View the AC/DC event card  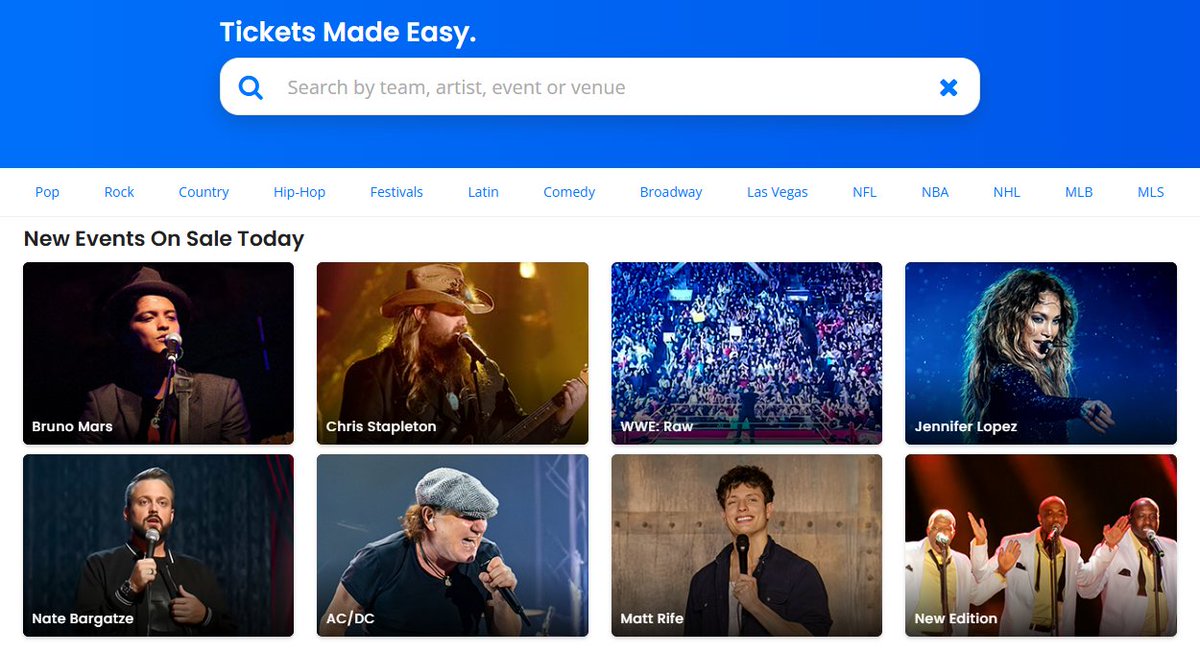[x=452, y=545]
